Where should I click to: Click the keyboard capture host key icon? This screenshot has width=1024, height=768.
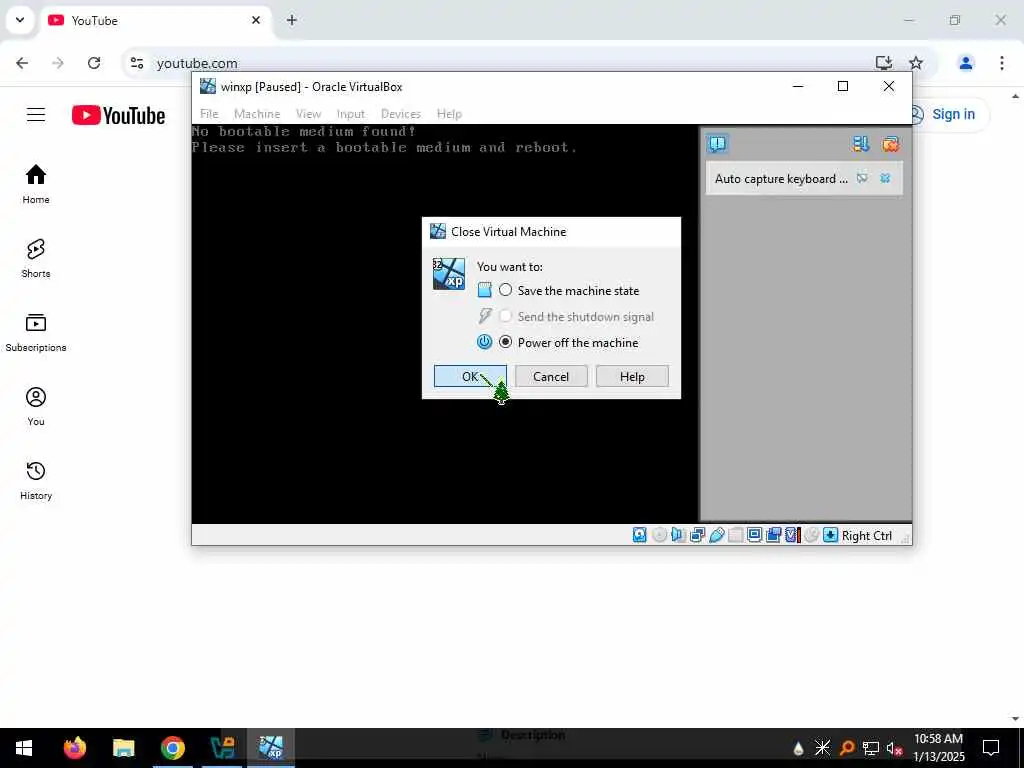pyautogui.click(x=830, y=535)
